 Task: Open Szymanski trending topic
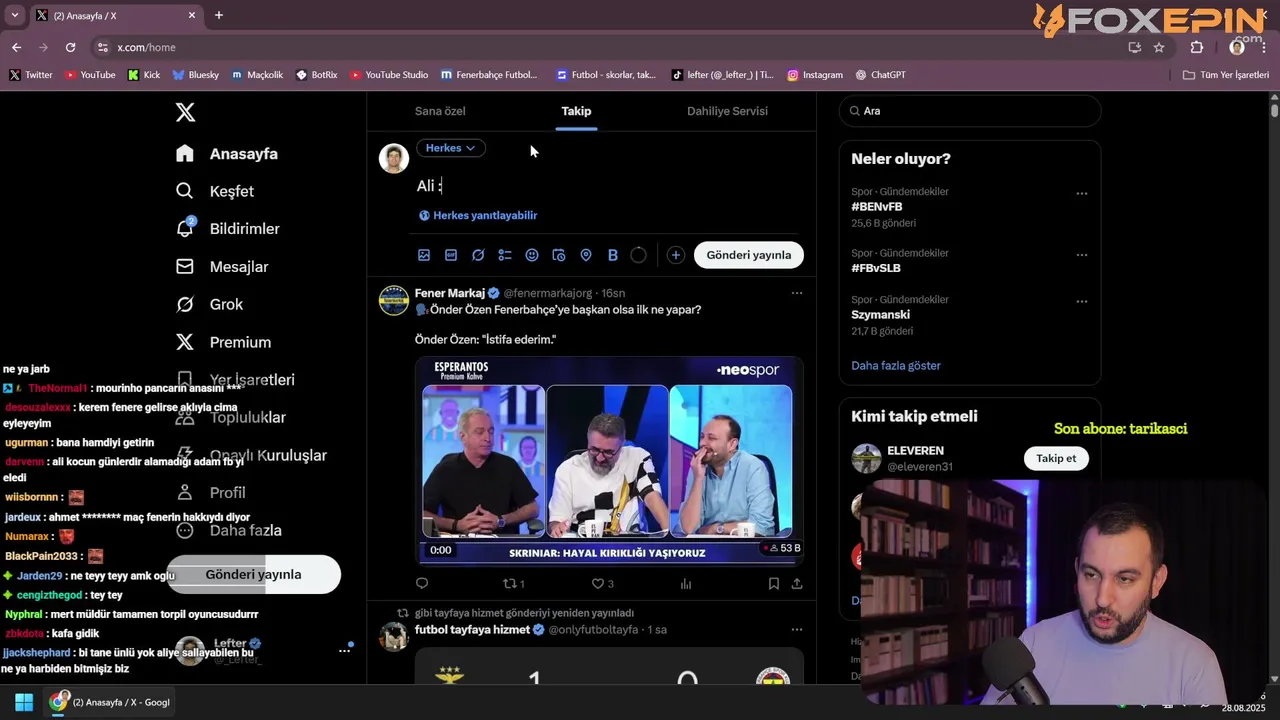pos(880,315)
